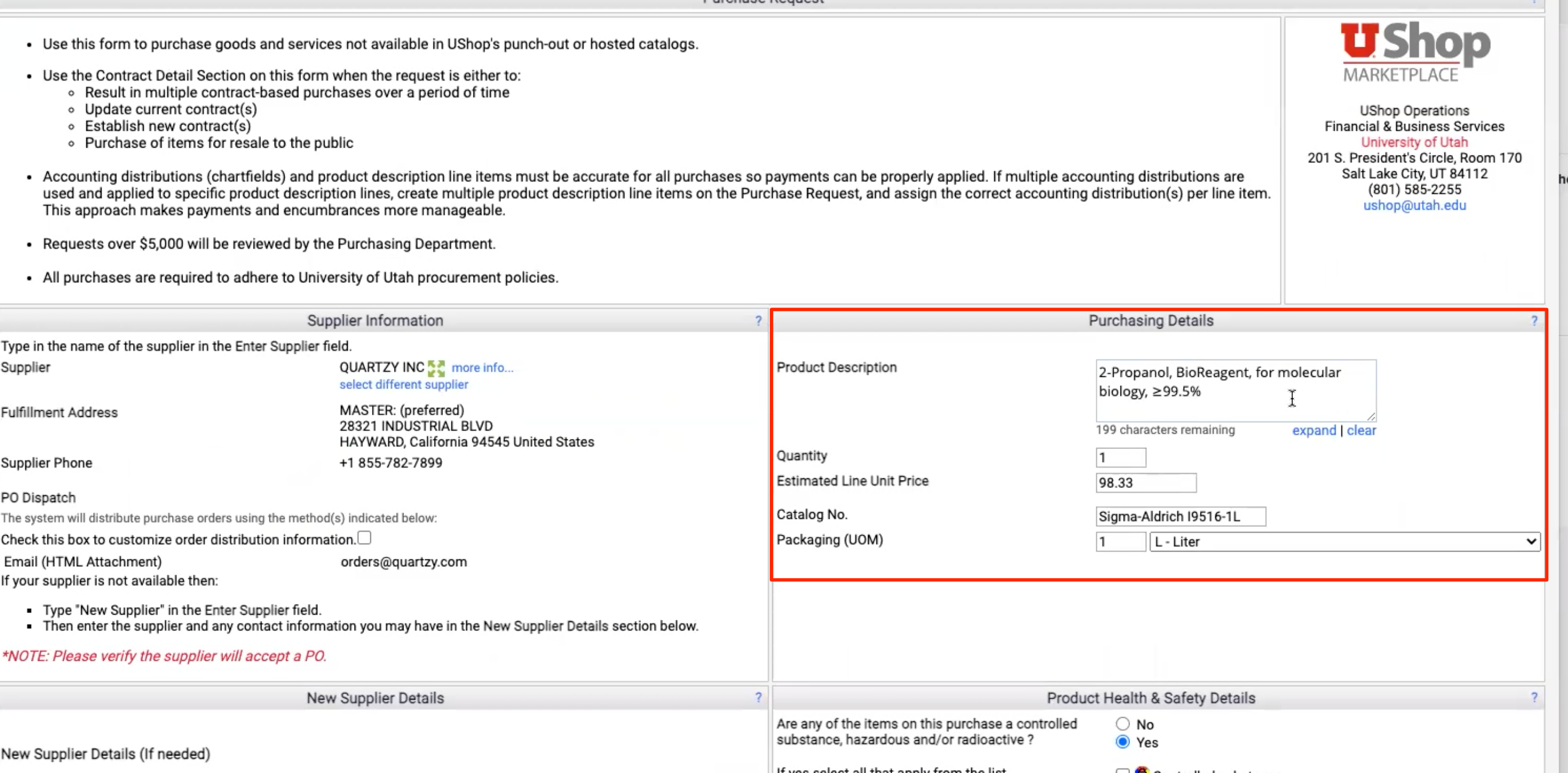
Task: Click the Supplier Information section header
Action: [375, 321]
